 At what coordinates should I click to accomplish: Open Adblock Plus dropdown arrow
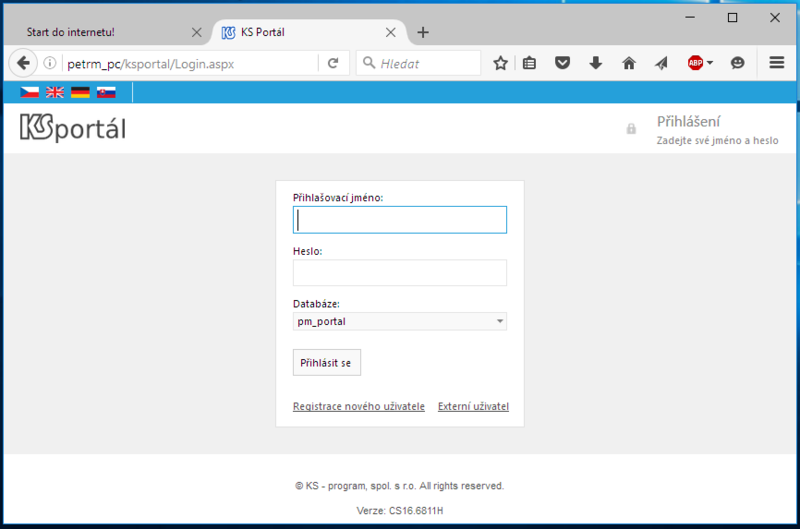click(x=710, y=63)
